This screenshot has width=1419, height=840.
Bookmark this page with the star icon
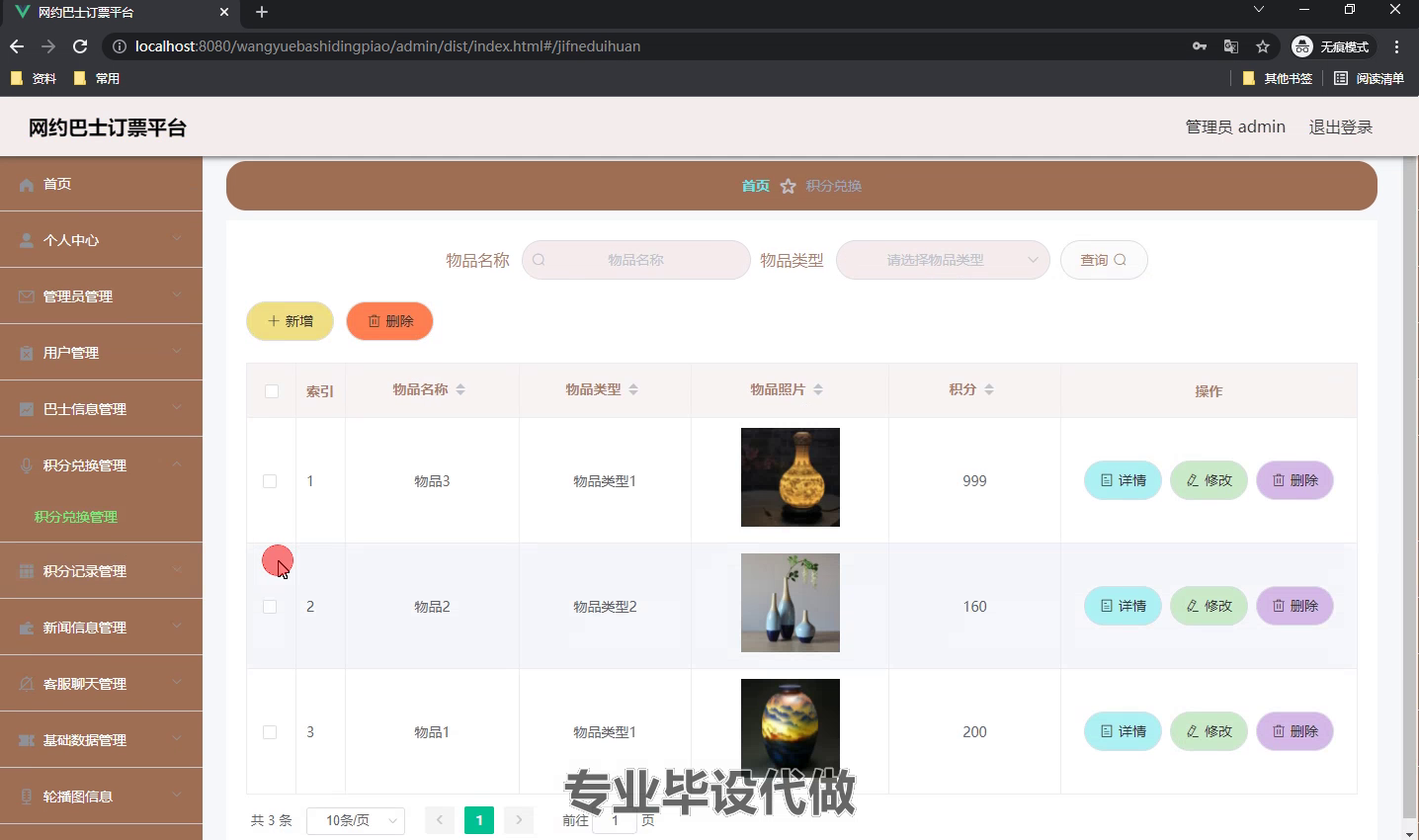click(1263, 46)
